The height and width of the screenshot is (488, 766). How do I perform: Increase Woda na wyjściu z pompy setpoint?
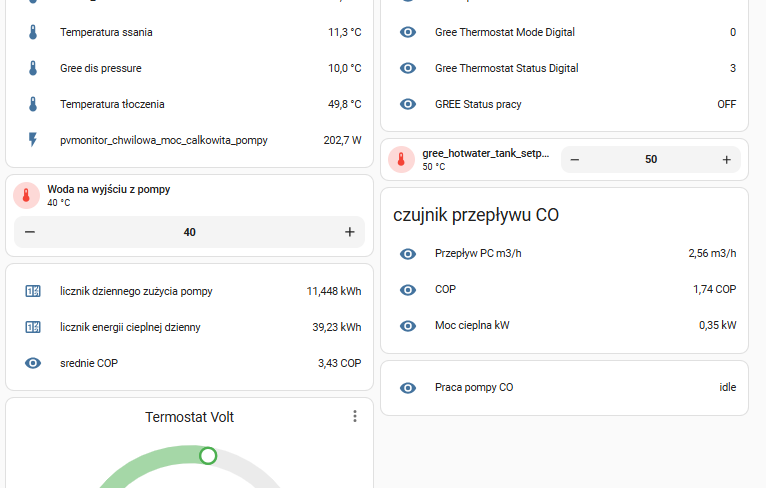point(349,232)
